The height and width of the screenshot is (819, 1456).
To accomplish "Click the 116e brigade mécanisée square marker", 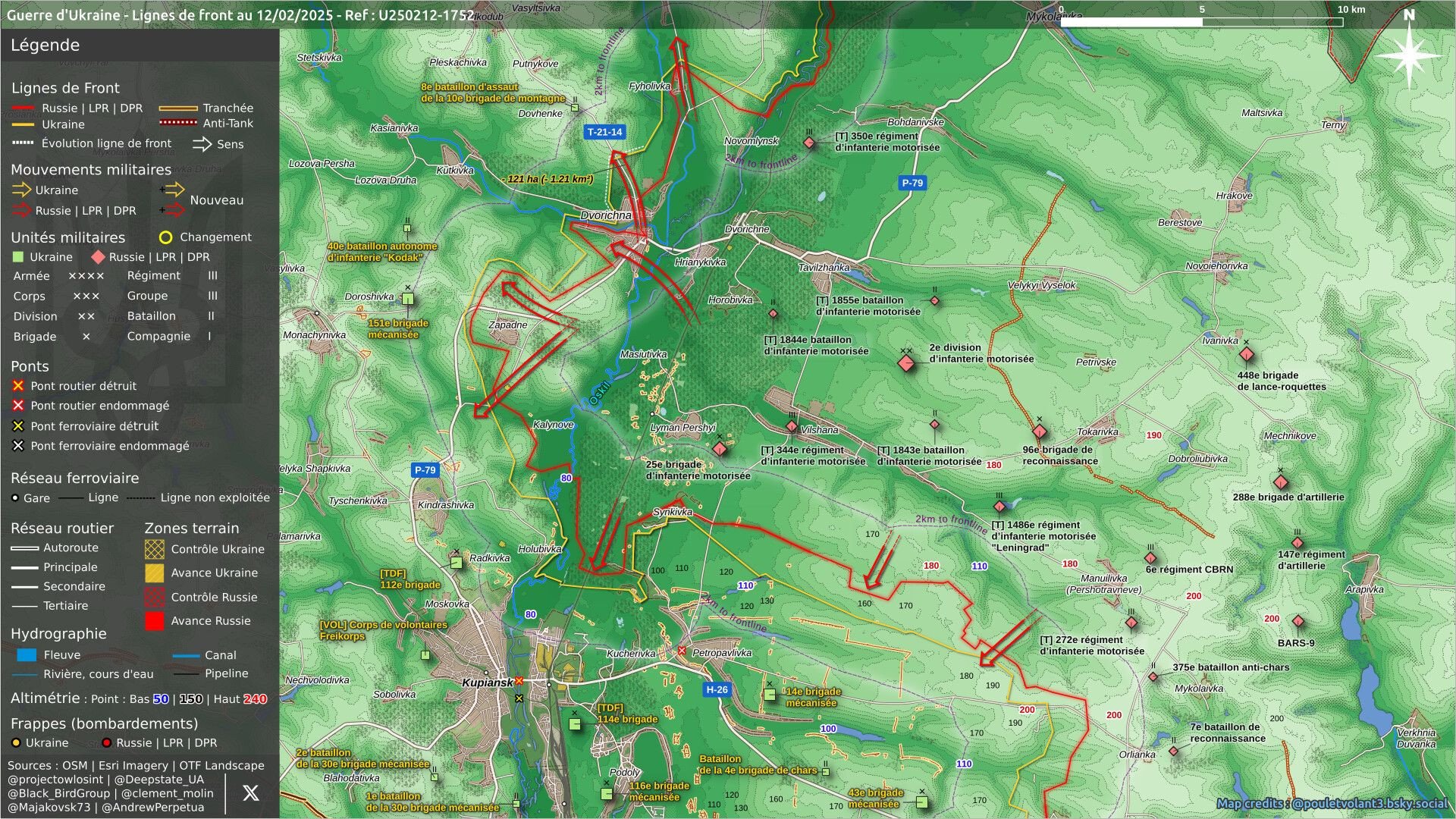I will pyautogui.click(x=607, y=794).
